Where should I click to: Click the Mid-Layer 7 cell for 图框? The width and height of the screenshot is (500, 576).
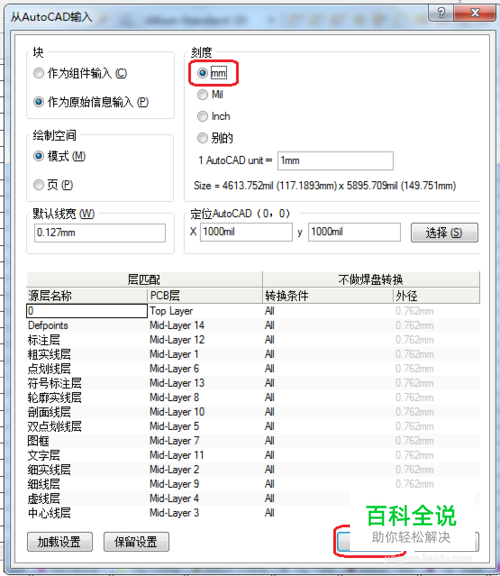(x=205, y=440)
